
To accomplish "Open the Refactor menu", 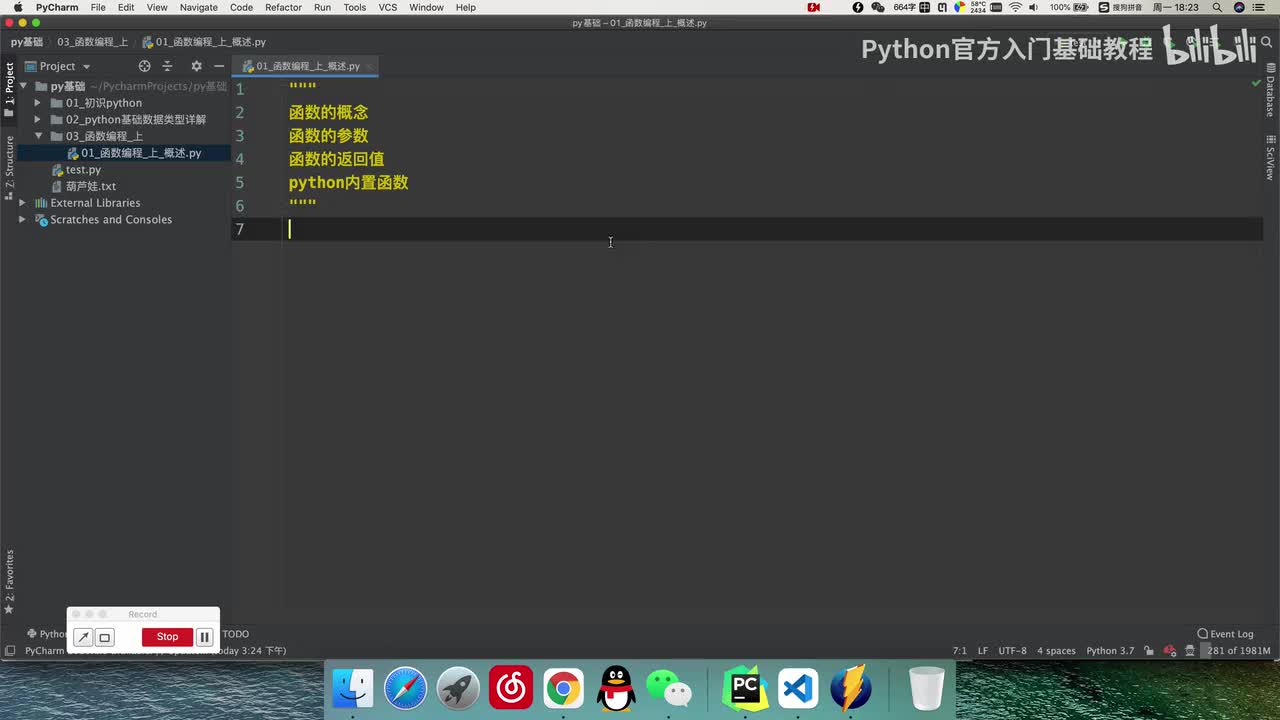I will (283, 7).
